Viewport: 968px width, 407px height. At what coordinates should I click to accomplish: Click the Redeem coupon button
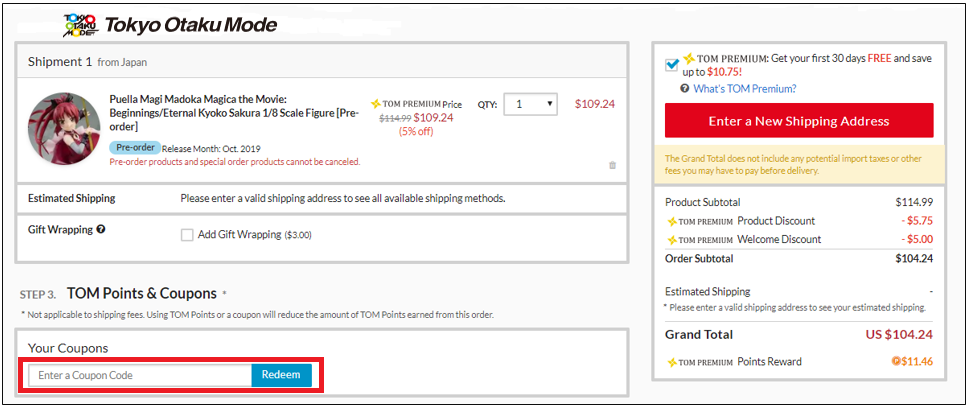tap(281, 375)
